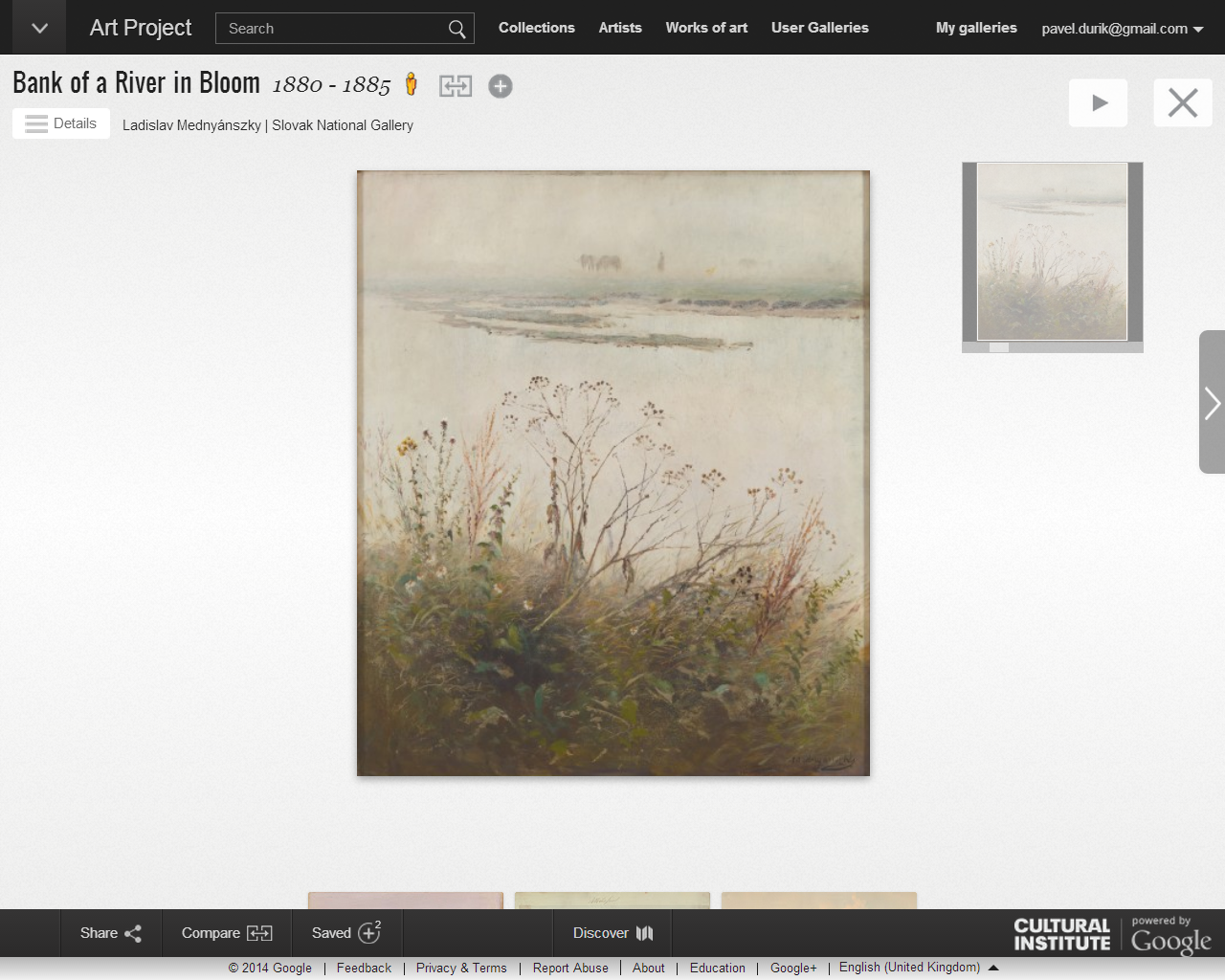Focus the Search input field
1225x980 pixels.
330,29
